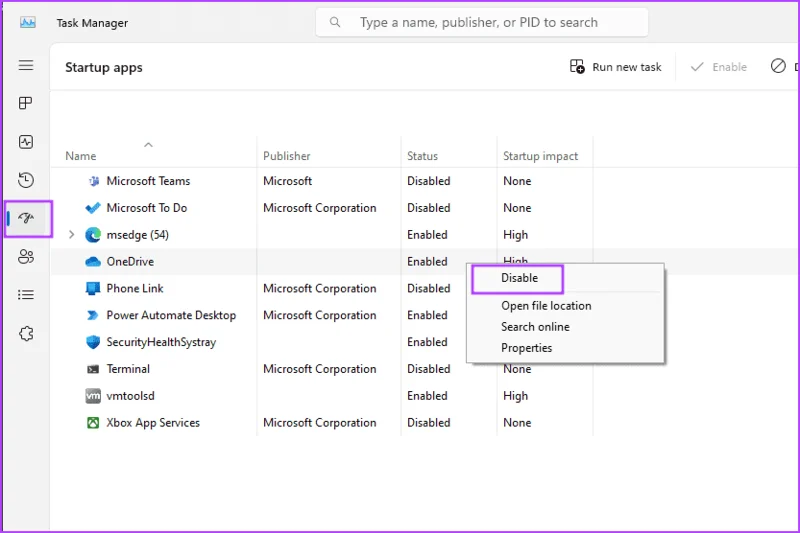This screenshot has width=800, height=533.
Task: Click the Terminal app icon
Action: 93,369
